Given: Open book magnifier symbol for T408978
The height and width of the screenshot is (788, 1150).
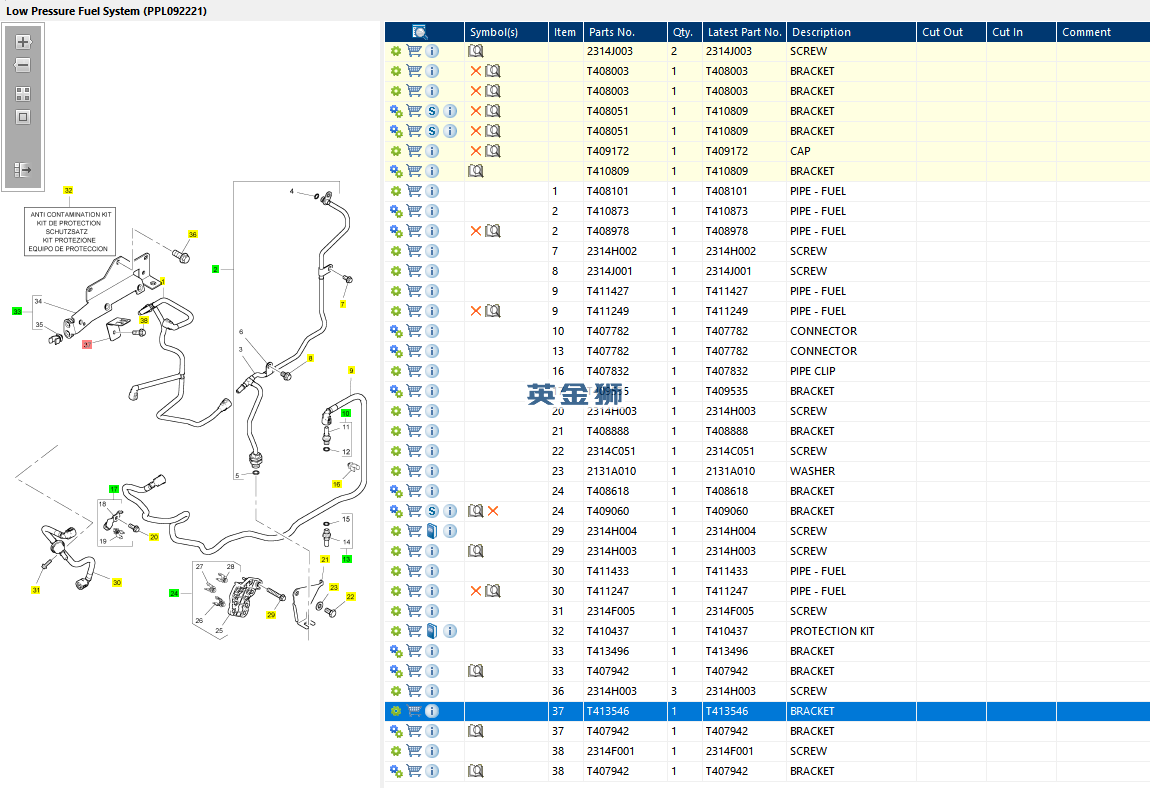Looking at the screenshot, I should (x=493, y=231).
